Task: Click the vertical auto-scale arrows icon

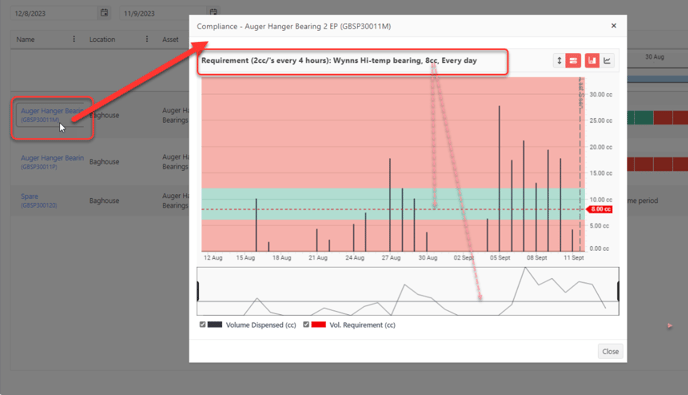Action: pyautogui.click(x=559, y=61)
